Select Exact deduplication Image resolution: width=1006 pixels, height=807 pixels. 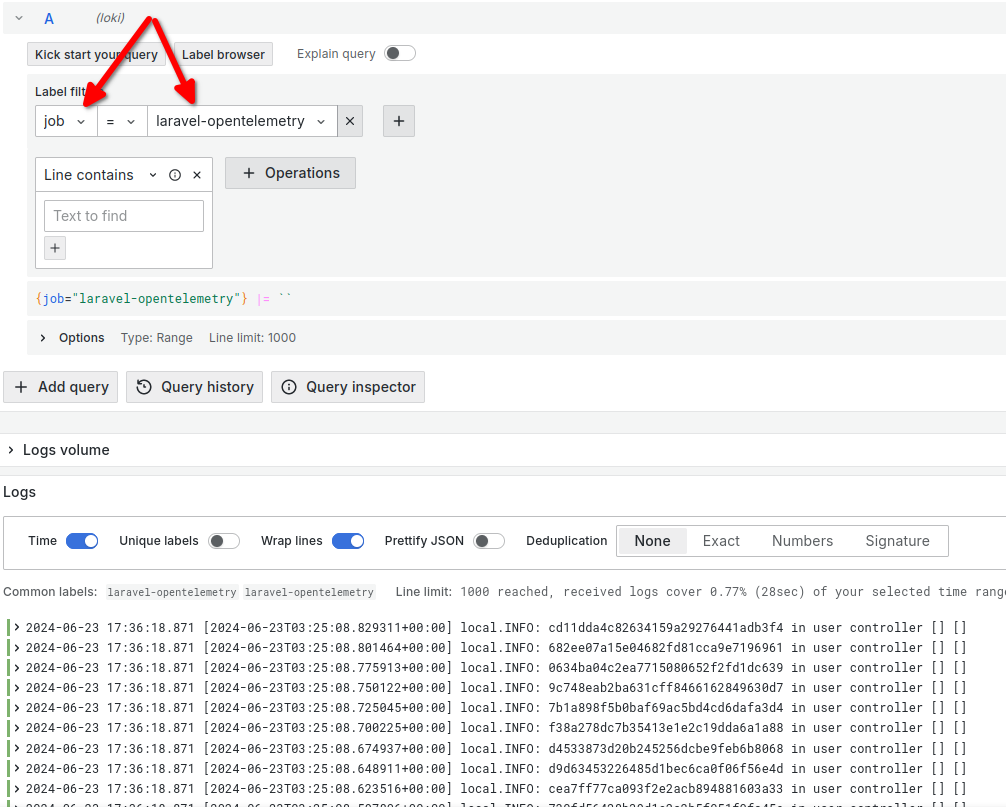pyautogui.click(x=721, y=541)
